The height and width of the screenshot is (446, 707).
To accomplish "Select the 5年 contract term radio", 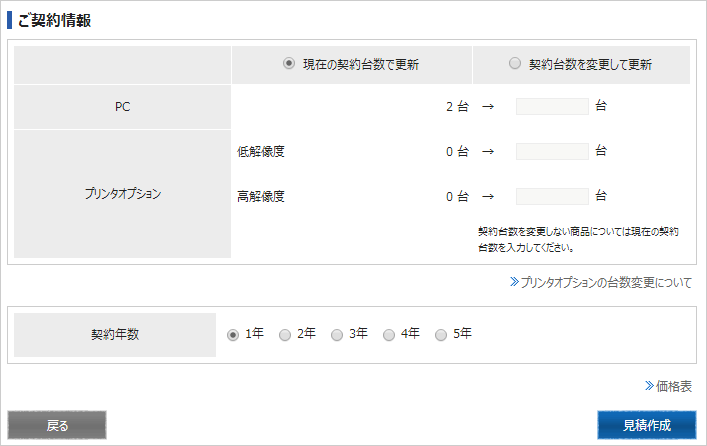I will (441, 335).
